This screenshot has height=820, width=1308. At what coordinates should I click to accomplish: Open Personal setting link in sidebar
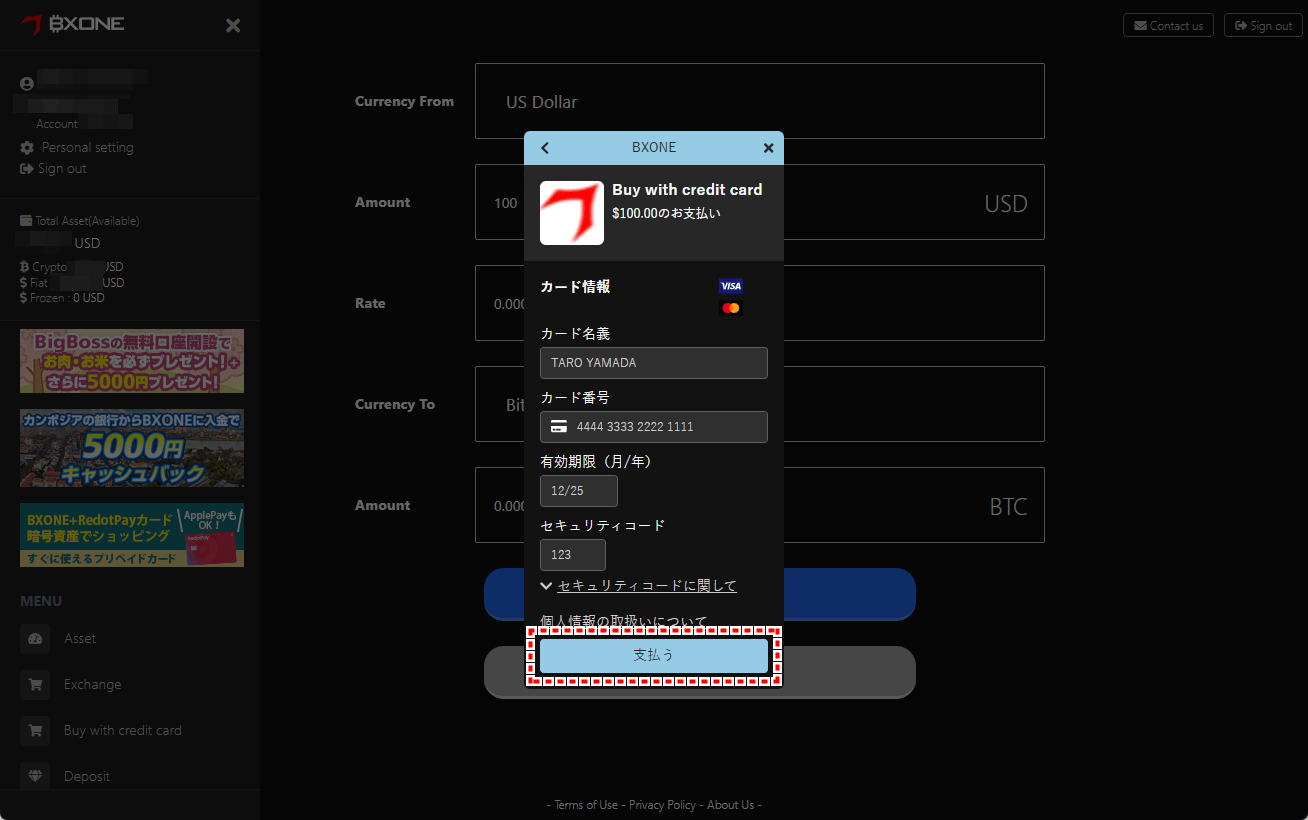87,148
